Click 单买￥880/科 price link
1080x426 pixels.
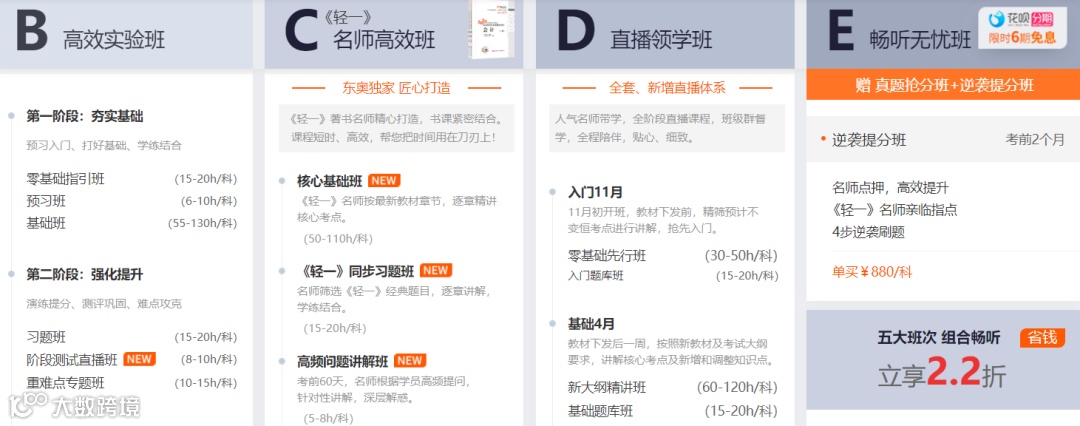pyautogui.click(x=871, y=272)
